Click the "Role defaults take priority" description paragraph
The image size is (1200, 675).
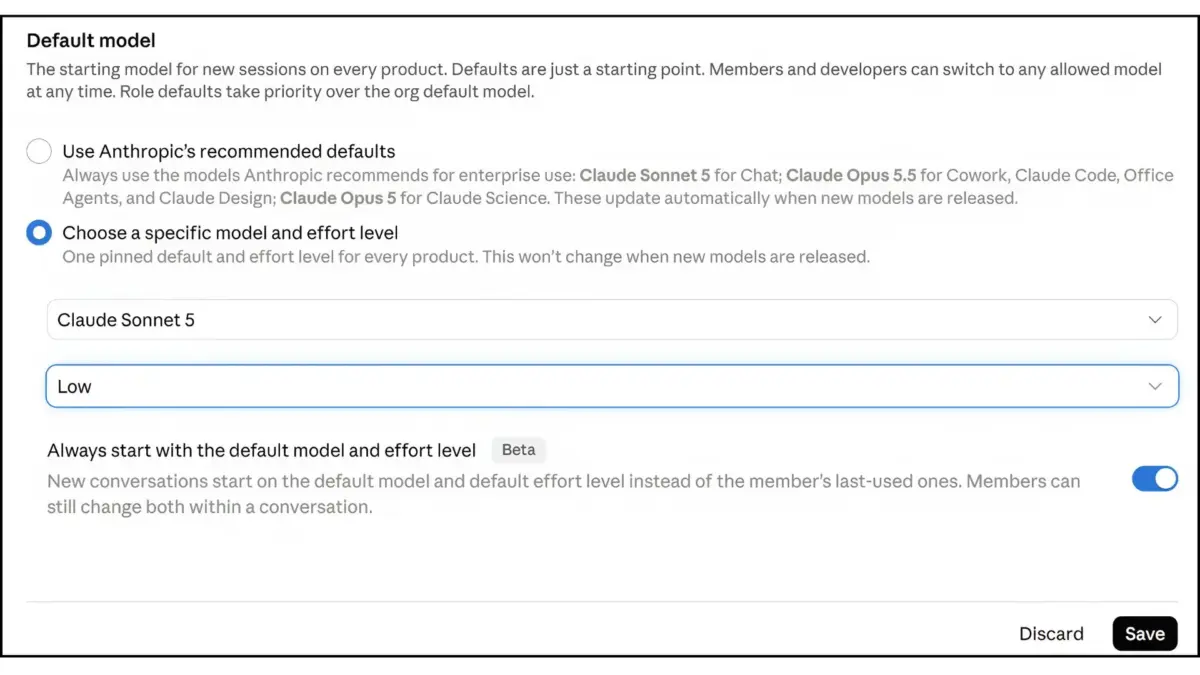pyautogui.click(x=594, y=81)
